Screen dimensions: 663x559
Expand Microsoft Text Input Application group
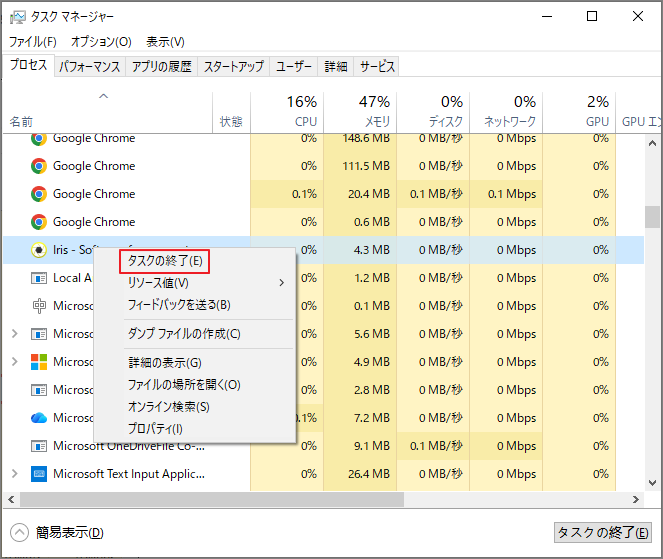(15, 474)
